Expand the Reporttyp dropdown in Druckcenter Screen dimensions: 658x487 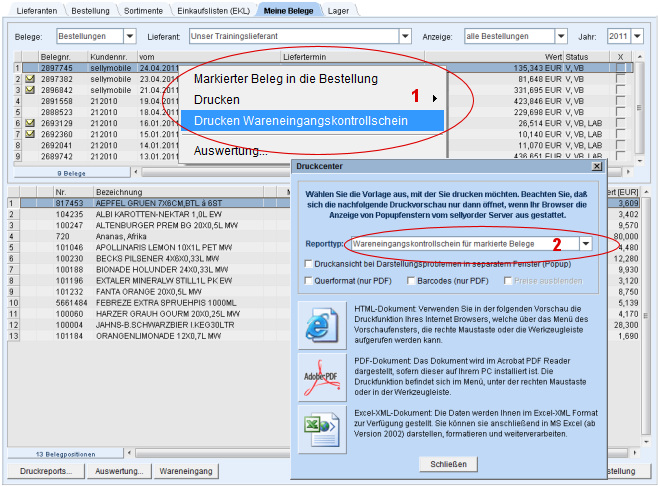[585, 244]
